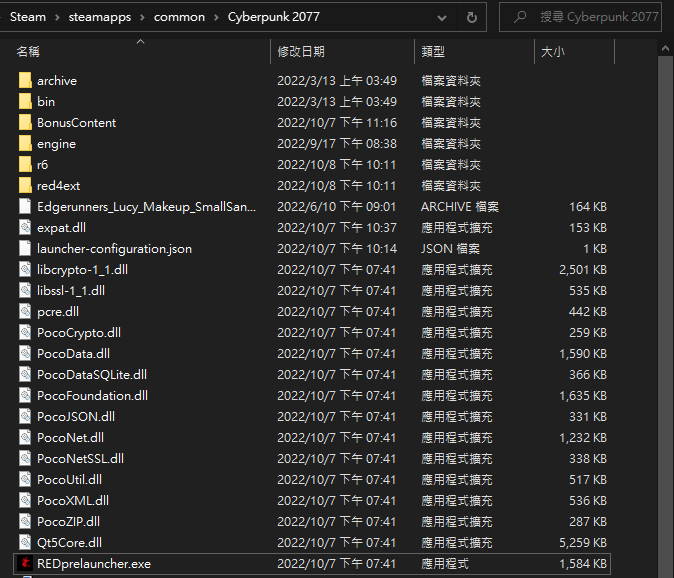The width and height of the screenshot is (674, 578).
Task: Click the BonusContent folder name
Action: [77, 122]
